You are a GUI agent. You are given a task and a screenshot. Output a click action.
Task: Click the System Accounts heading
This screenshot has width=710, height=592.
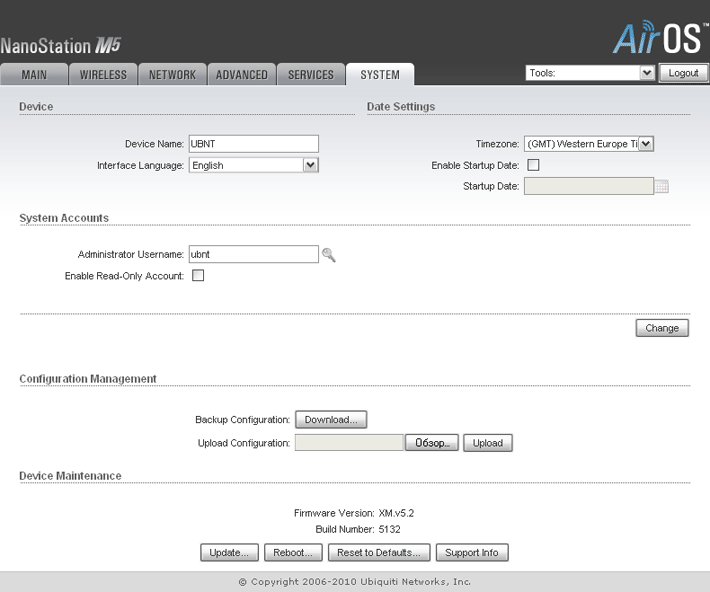tap(64, 218)
